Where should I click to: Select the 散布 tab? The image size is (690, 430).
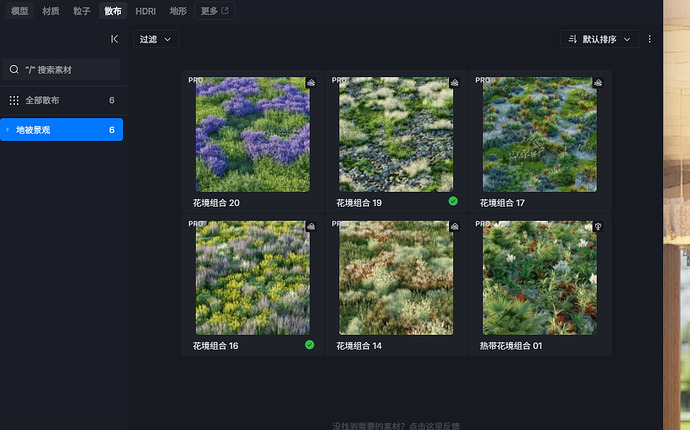pos(113,11)
